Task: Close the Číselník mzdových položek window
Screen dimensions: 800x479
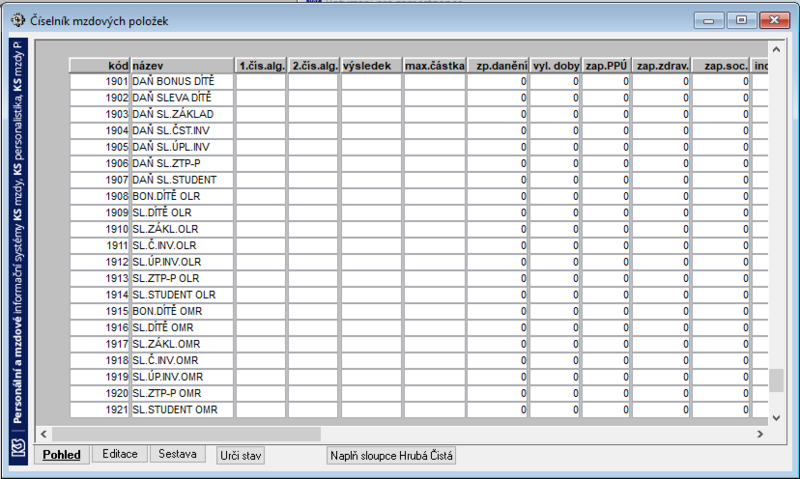Action: (x=774, y=20)
